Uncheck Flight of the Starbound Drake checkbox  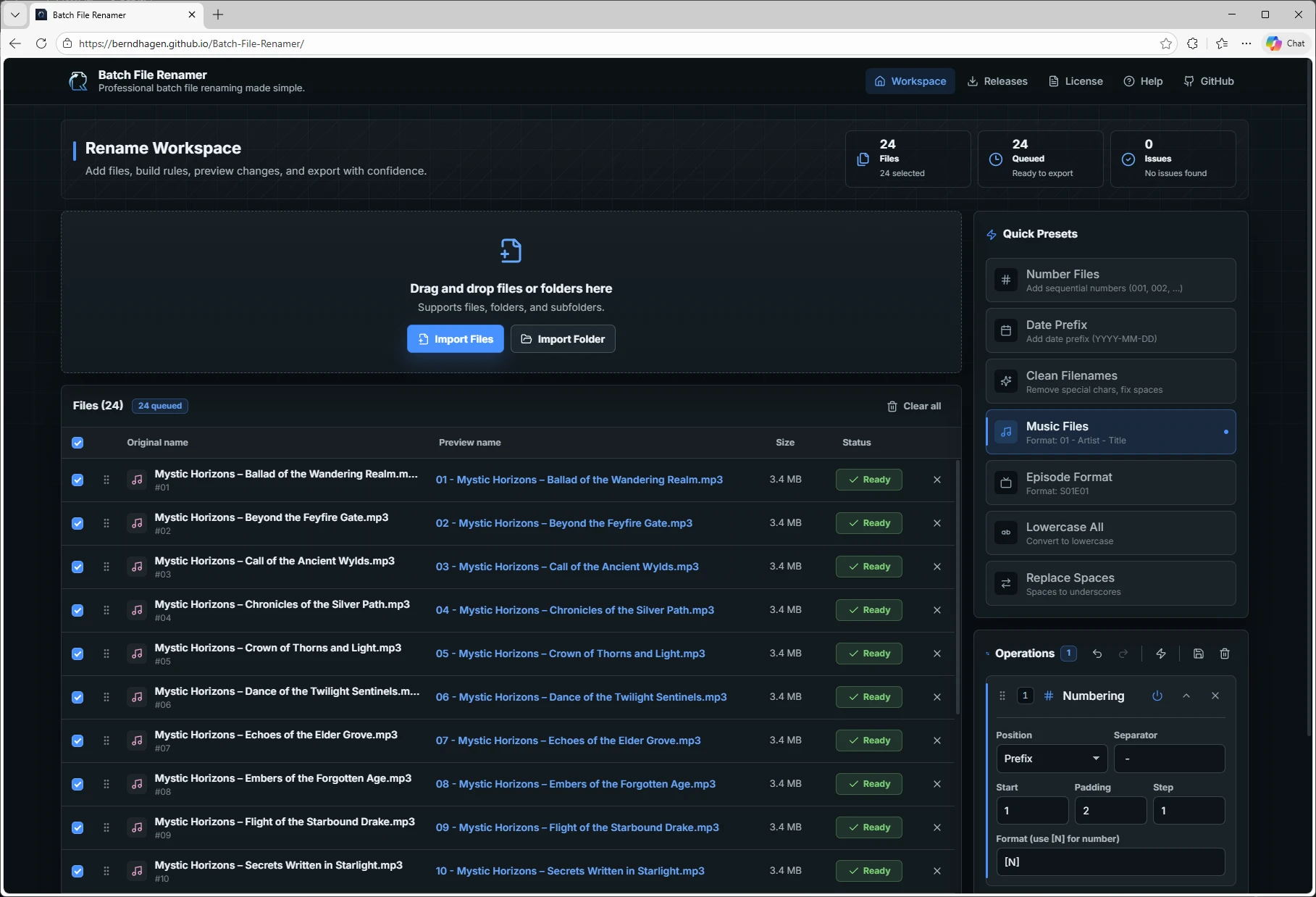[x=77, y=827]
